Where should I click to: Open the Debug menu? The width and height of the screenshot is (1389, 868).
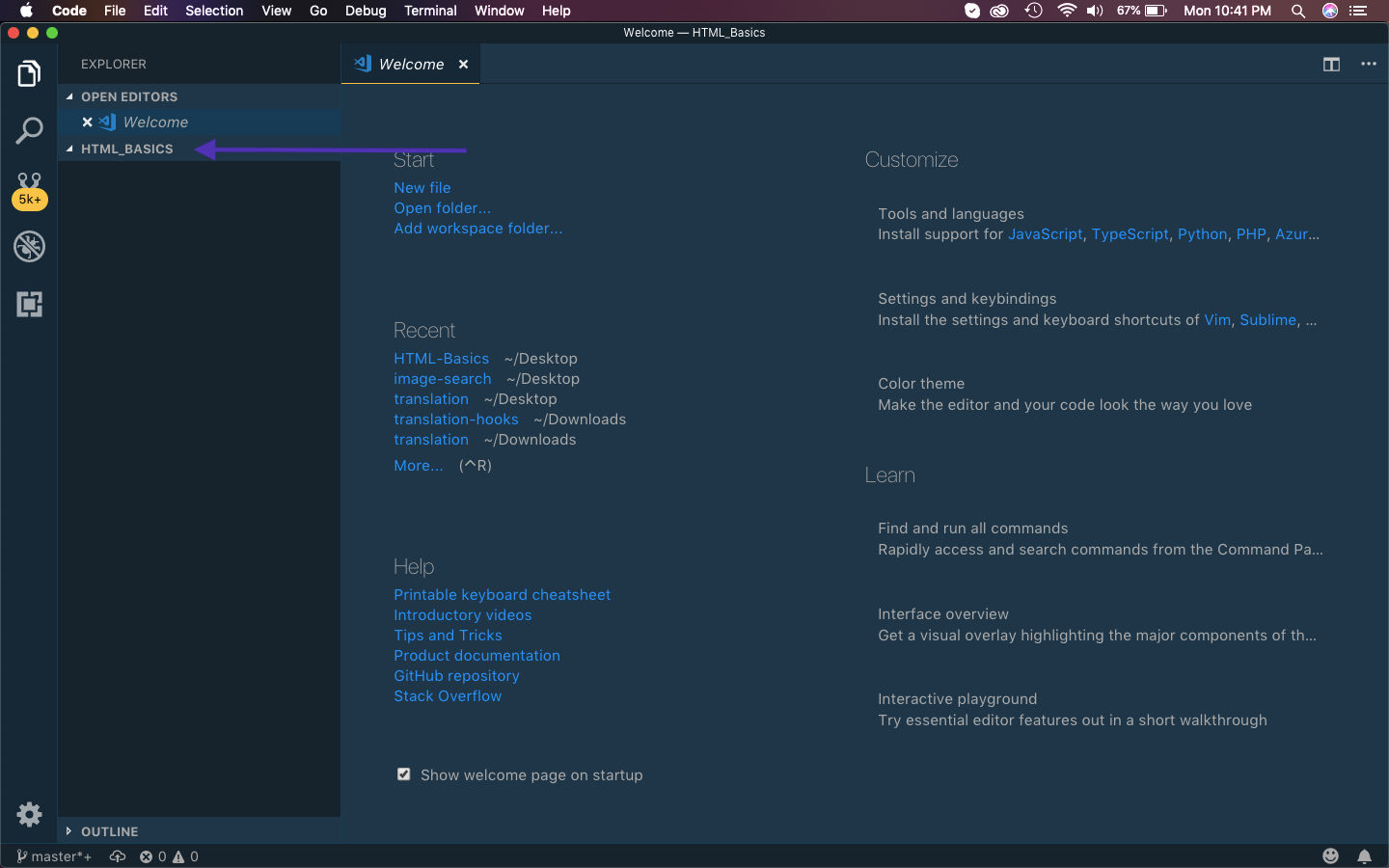366,11
